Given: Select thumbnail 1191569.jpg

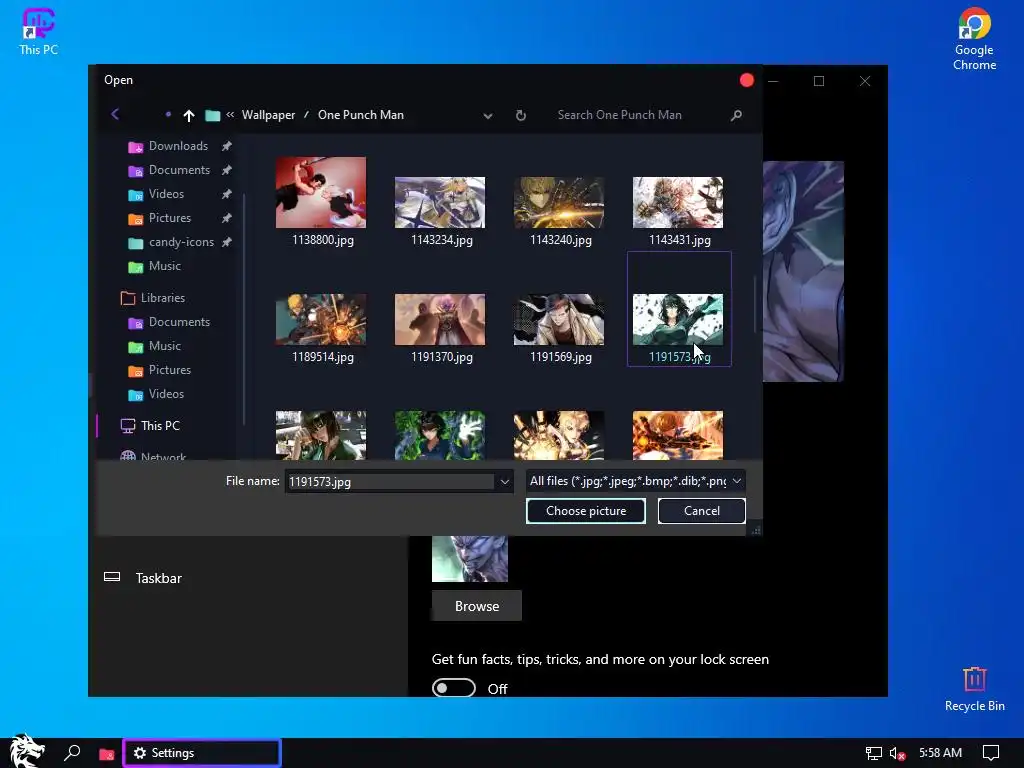Looking at the screenshot, I should click(558, 319).
